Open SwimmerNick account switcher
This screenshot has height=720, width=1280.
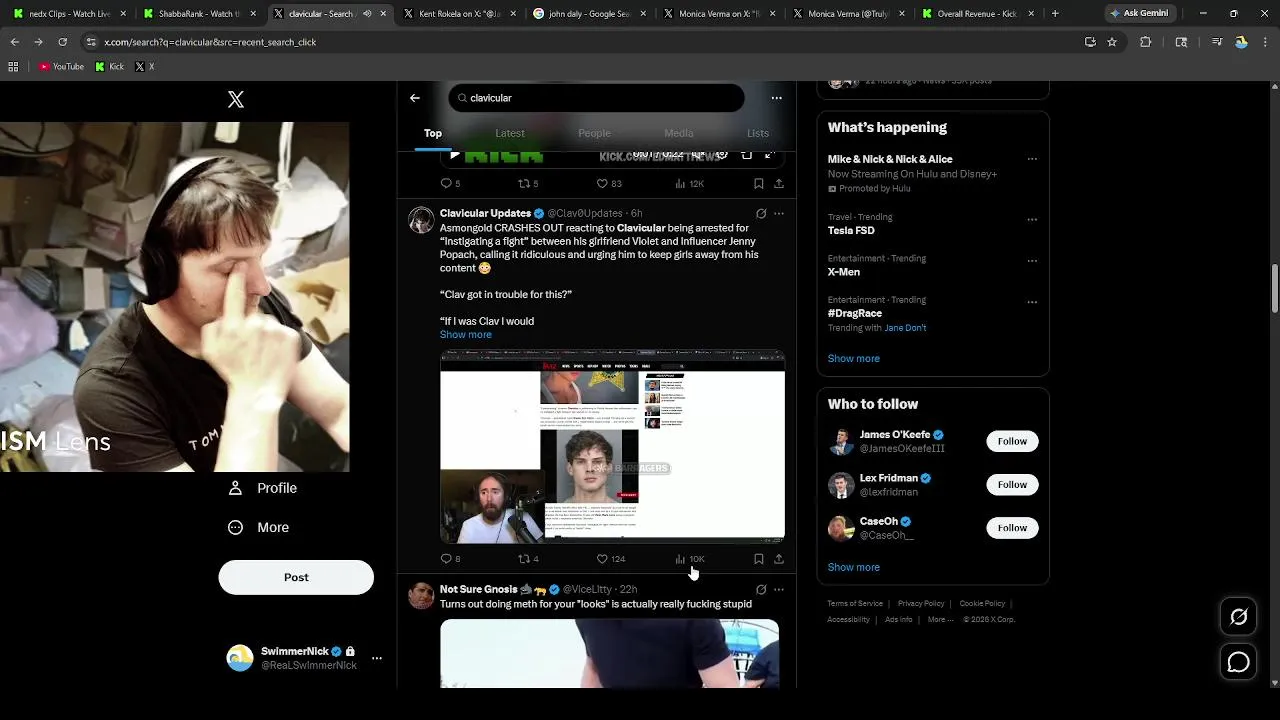pos(304,658)
